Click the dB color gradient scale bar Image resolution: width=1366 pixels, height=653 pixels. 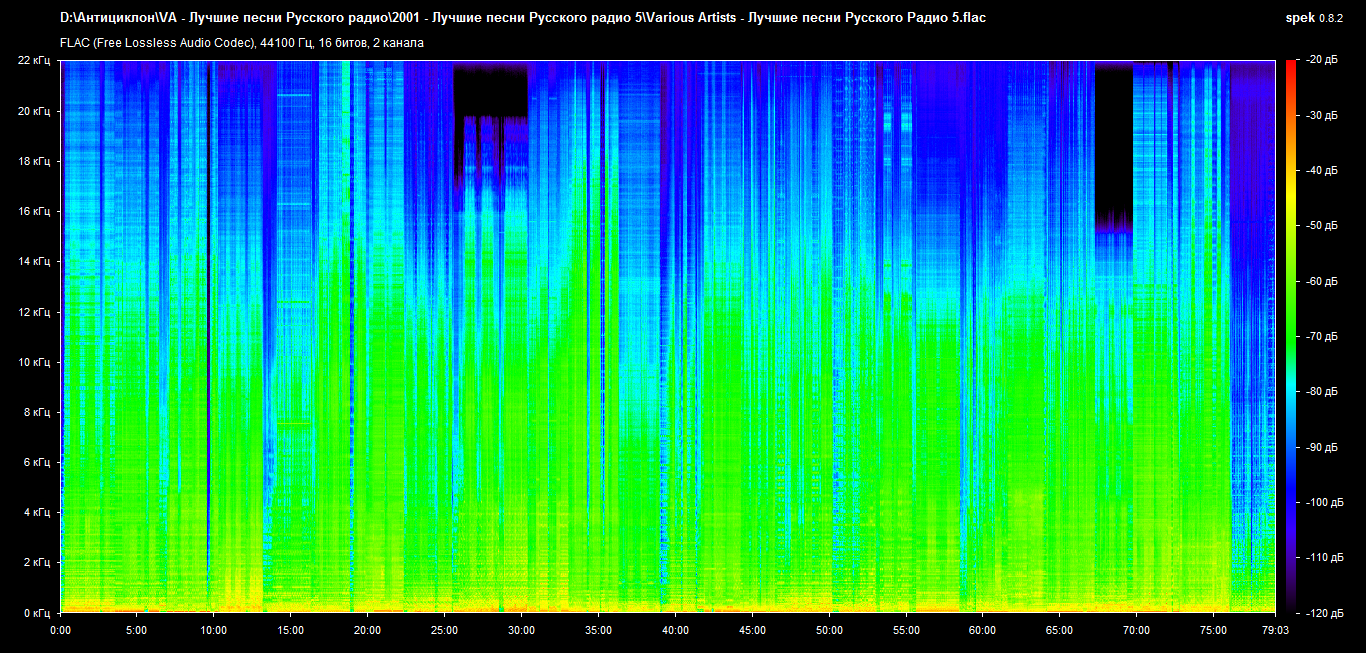(1290, 336)
